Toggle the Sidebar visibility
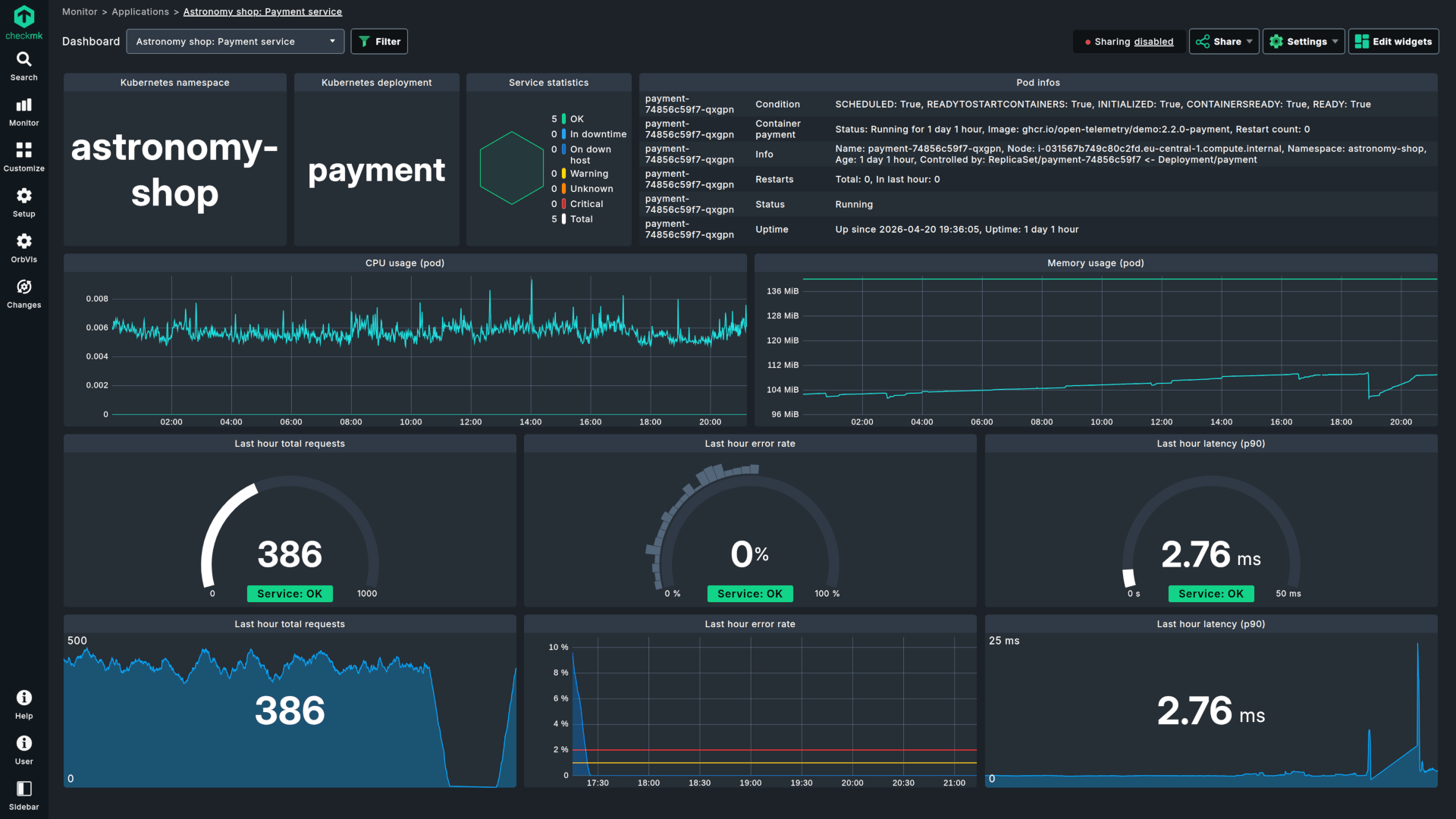Viewport: 1456px width, 819px height. [x=24, y=789]
